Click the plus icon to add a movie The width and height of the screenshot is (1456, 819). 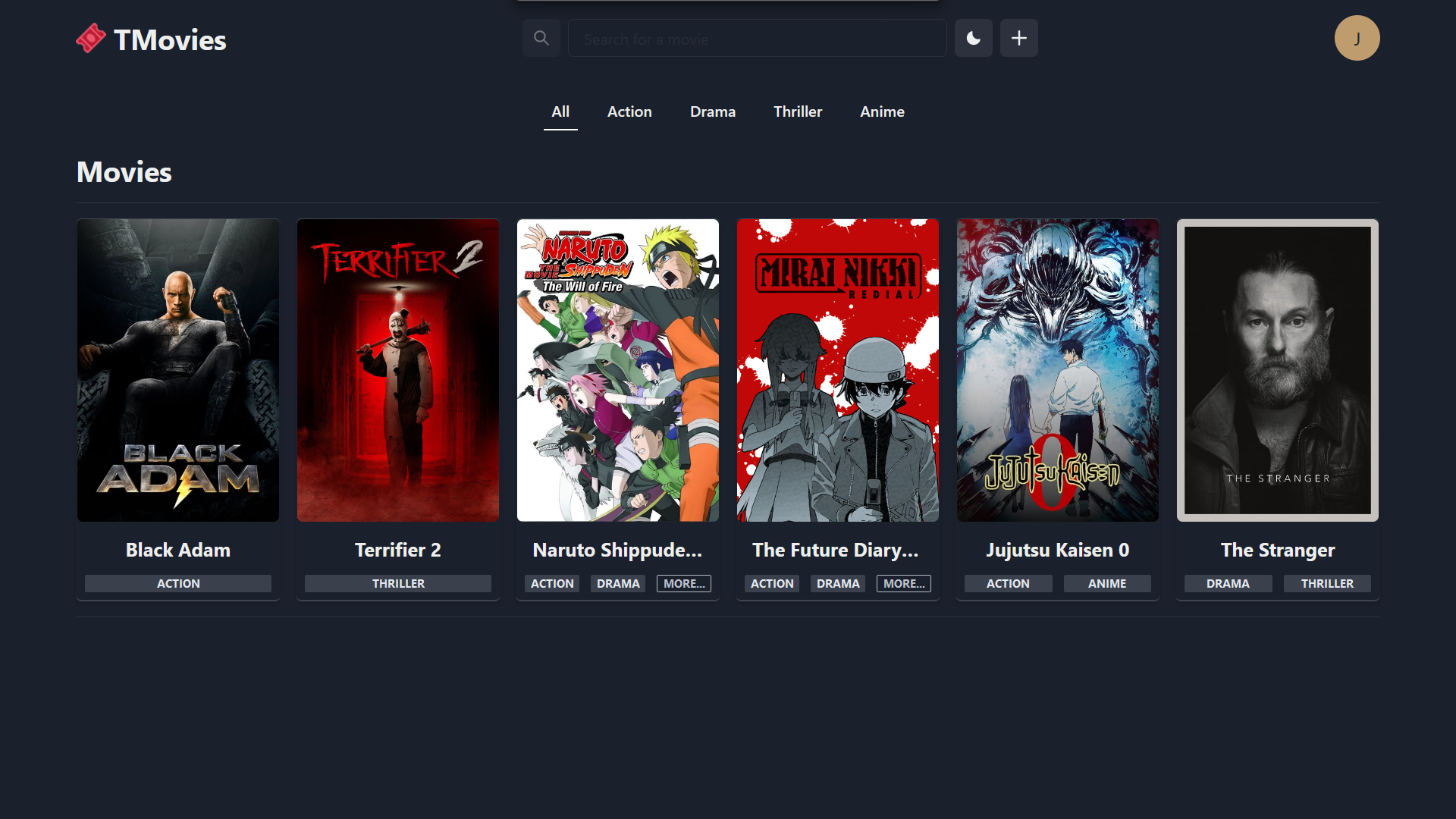point(1019,38)
